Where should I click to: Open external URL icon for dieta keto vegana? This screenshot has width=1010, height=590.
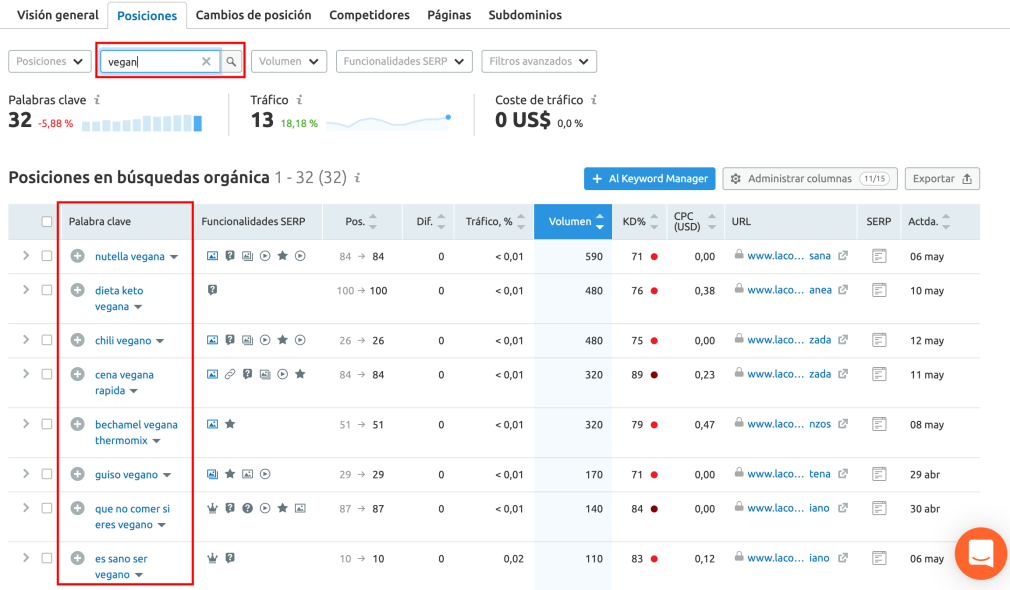pos(843,290)
